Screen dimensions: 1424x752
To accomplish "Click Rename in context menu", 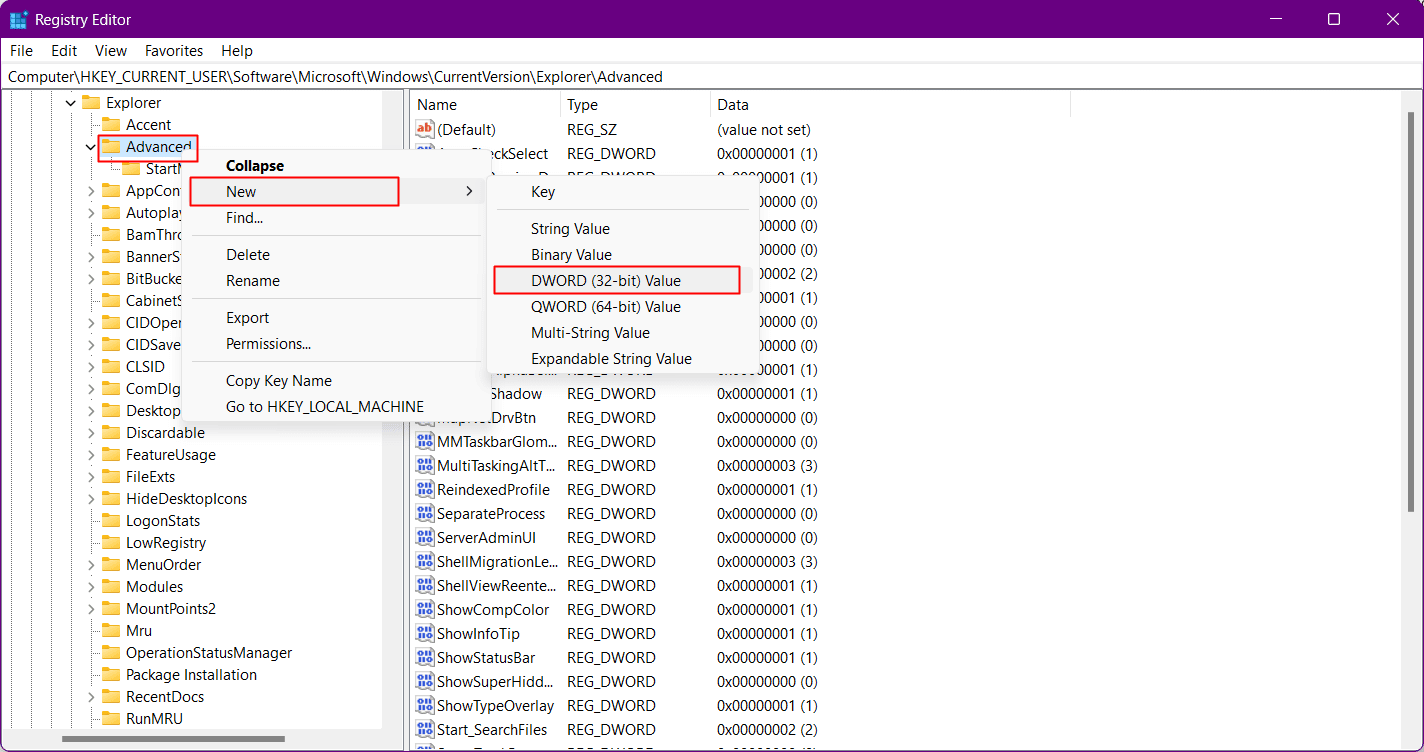I will (x=335, y=280).
